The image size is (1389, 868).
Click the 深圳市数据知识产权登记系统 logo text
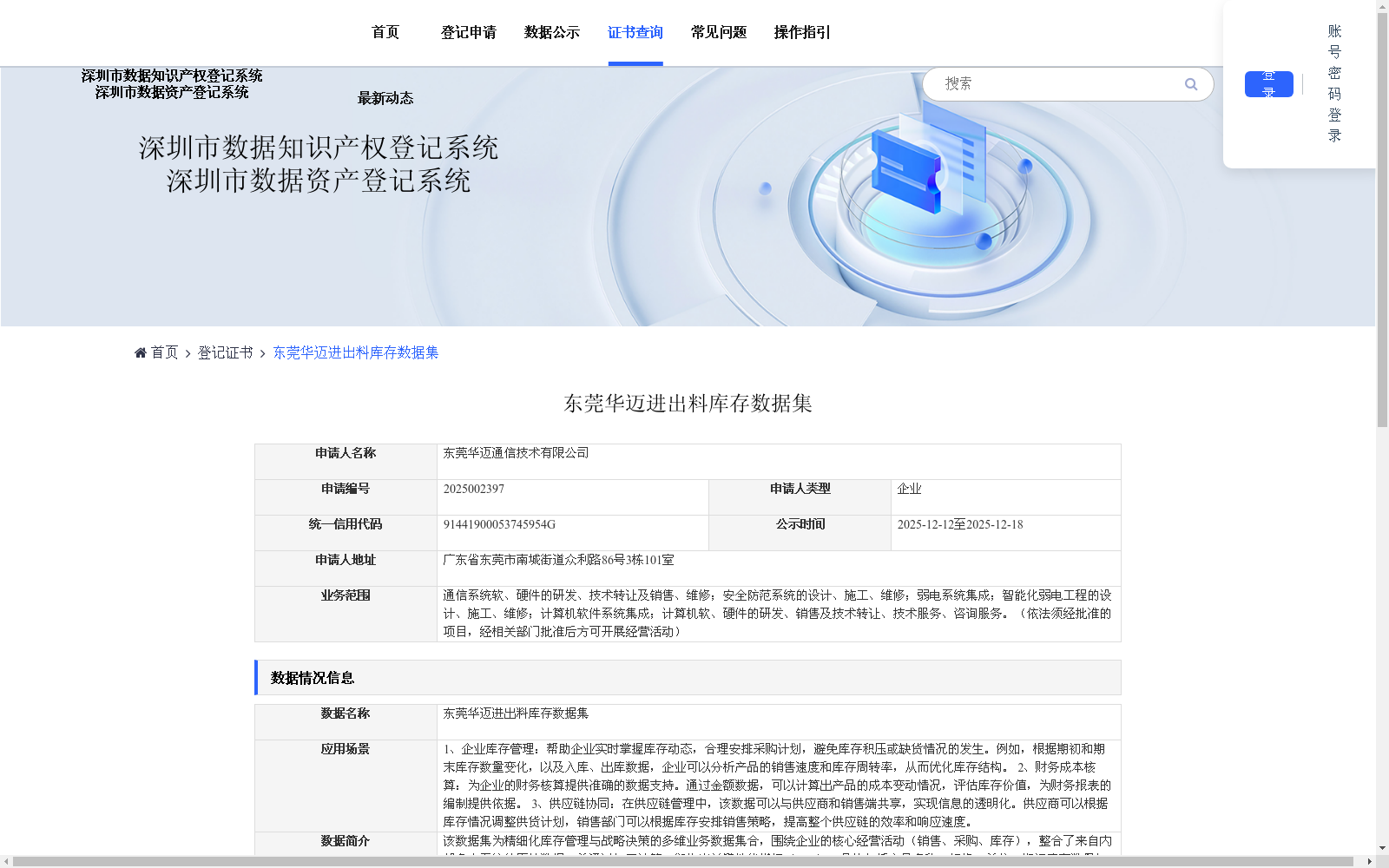tap(172, 76)
